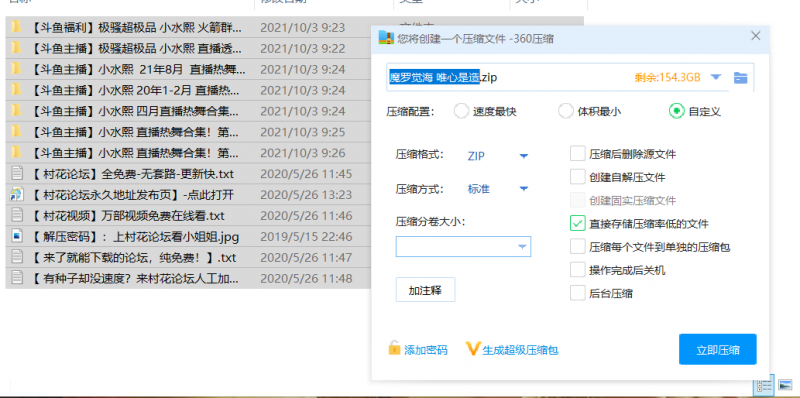800x398 pixels.
Task: Click the 立即压缩 button
Action: tap(717, 350)
